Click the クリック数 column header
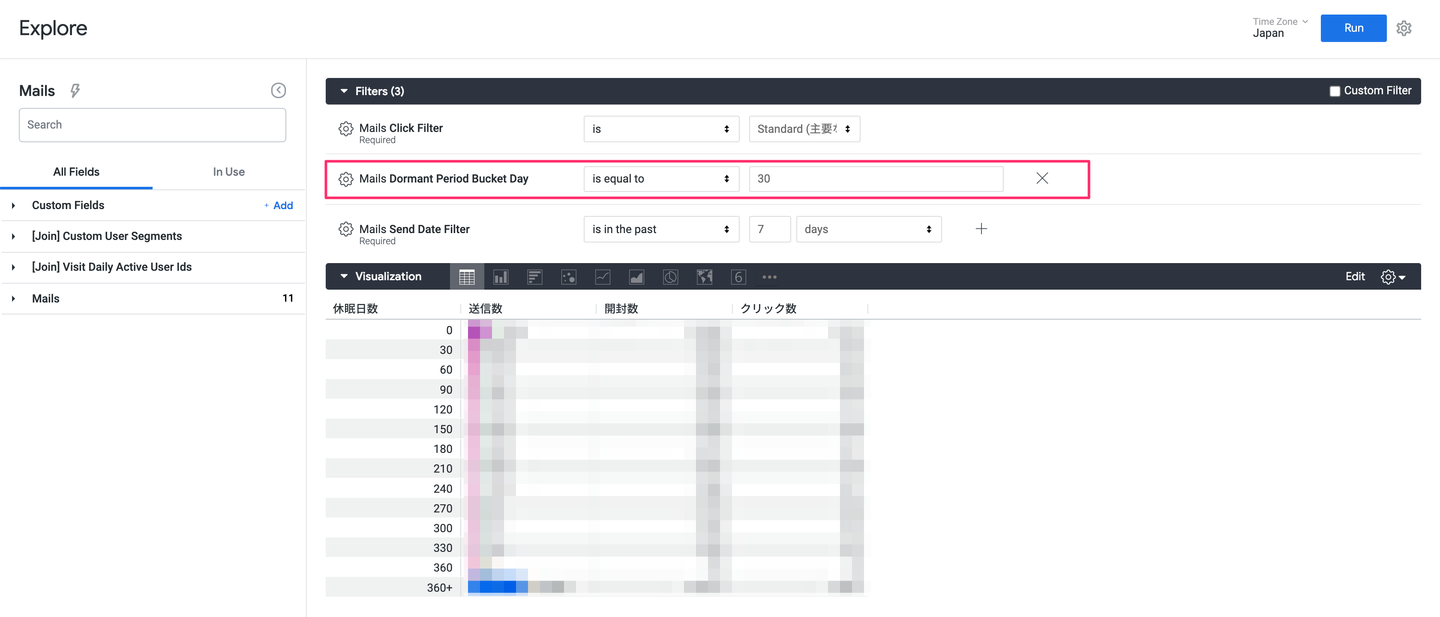Screen dimensions: 1440x617 click(768, 309)
